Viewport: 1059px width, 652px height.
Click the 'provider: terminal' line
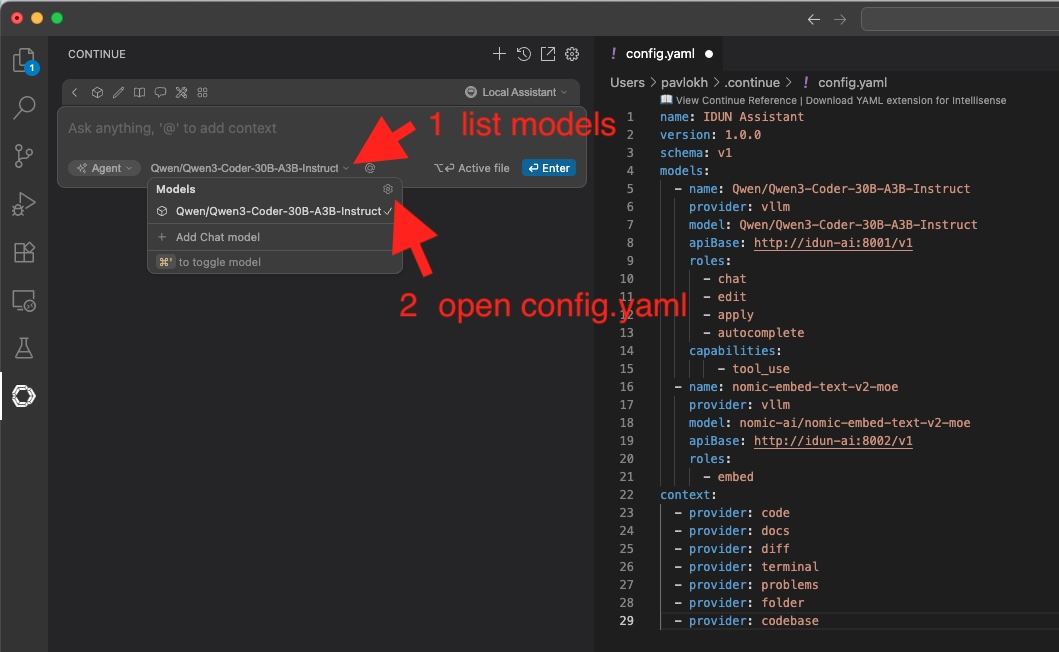pos(746,567)
